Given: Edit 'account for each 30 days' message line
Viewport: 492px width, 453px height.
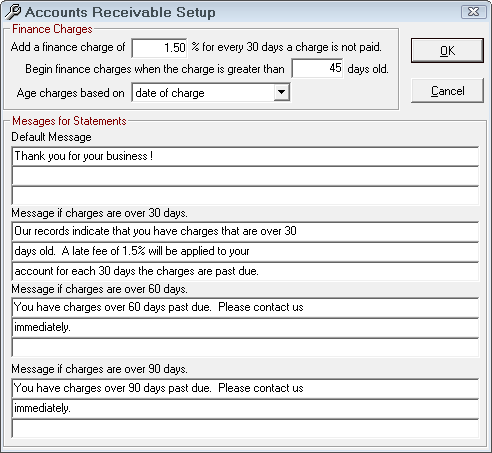Looking at the screenshot, I should pos(245,271).
